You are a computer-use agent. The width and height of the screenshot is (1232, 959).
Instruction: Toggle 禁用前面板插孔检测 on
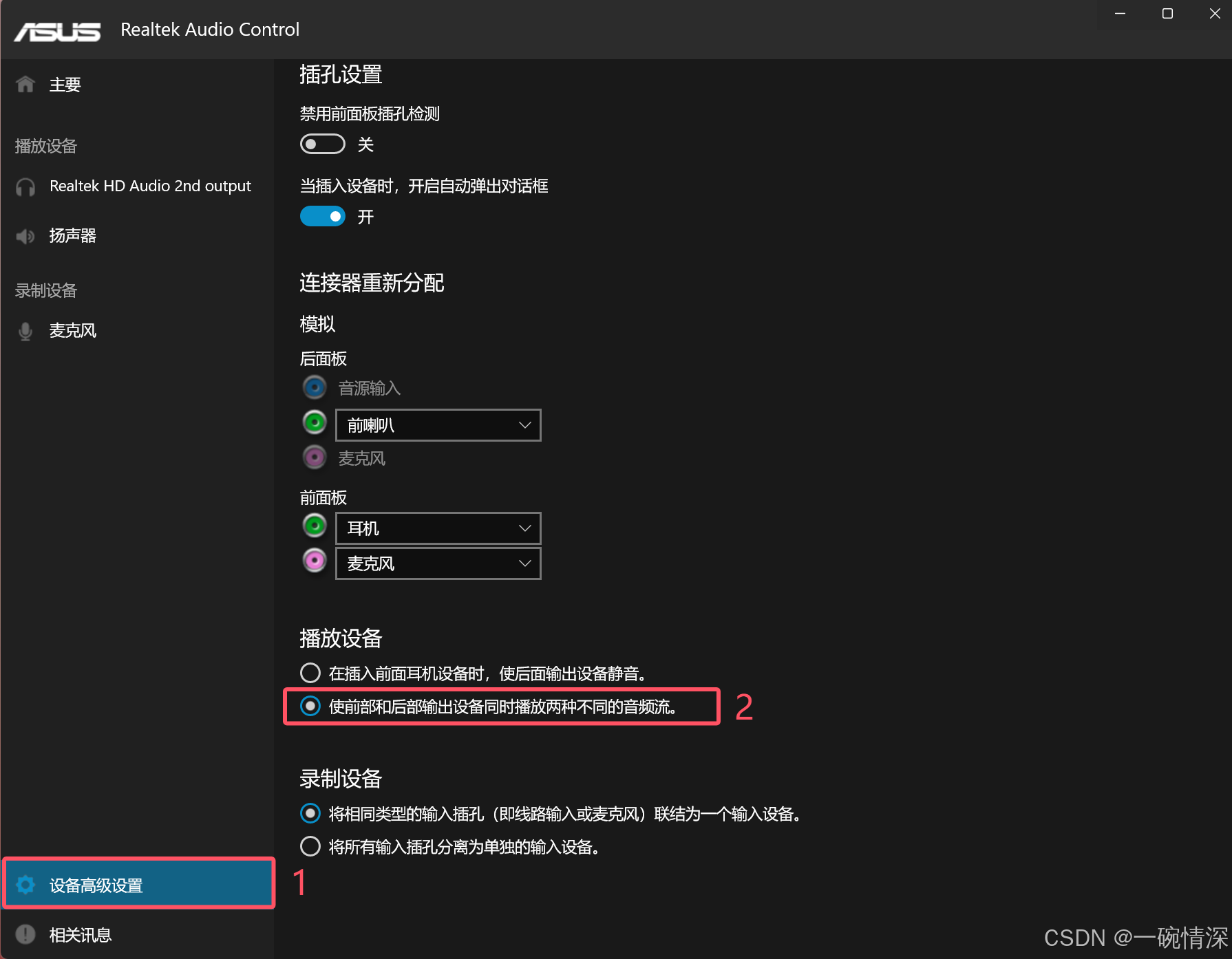click(322, 144)
